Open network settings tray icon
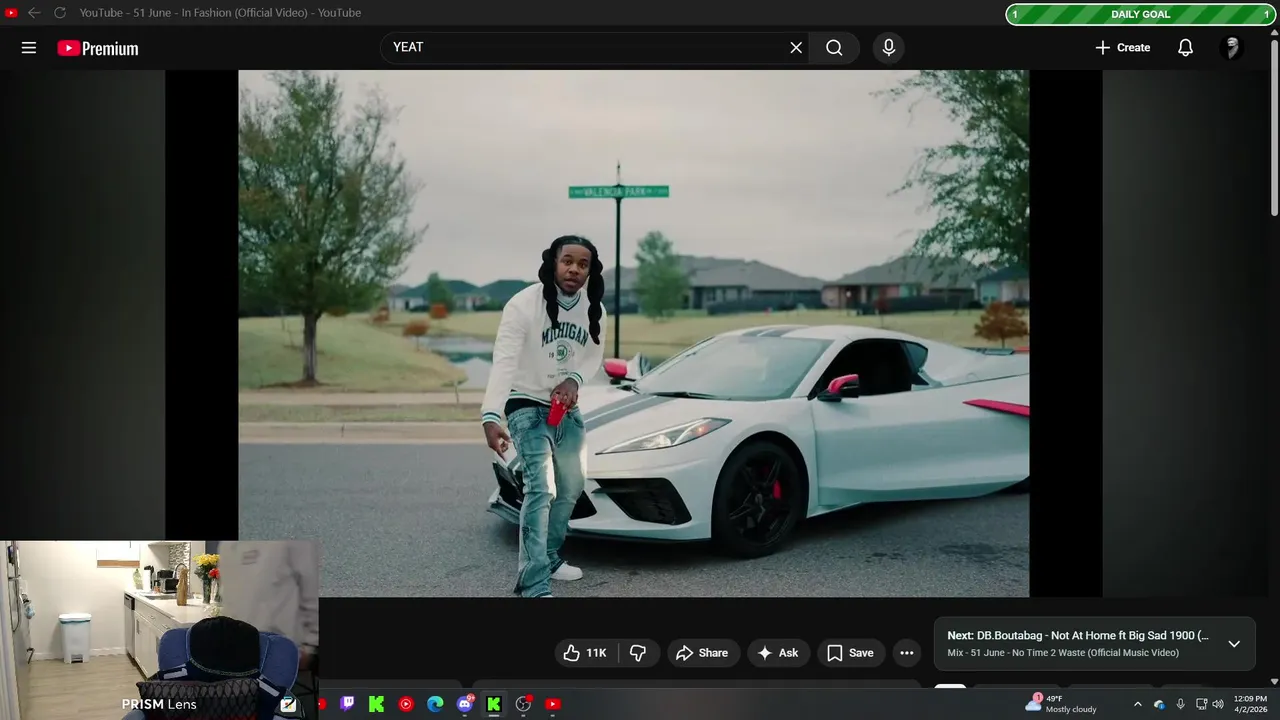1280x720 pixels. click(1202, 704)
